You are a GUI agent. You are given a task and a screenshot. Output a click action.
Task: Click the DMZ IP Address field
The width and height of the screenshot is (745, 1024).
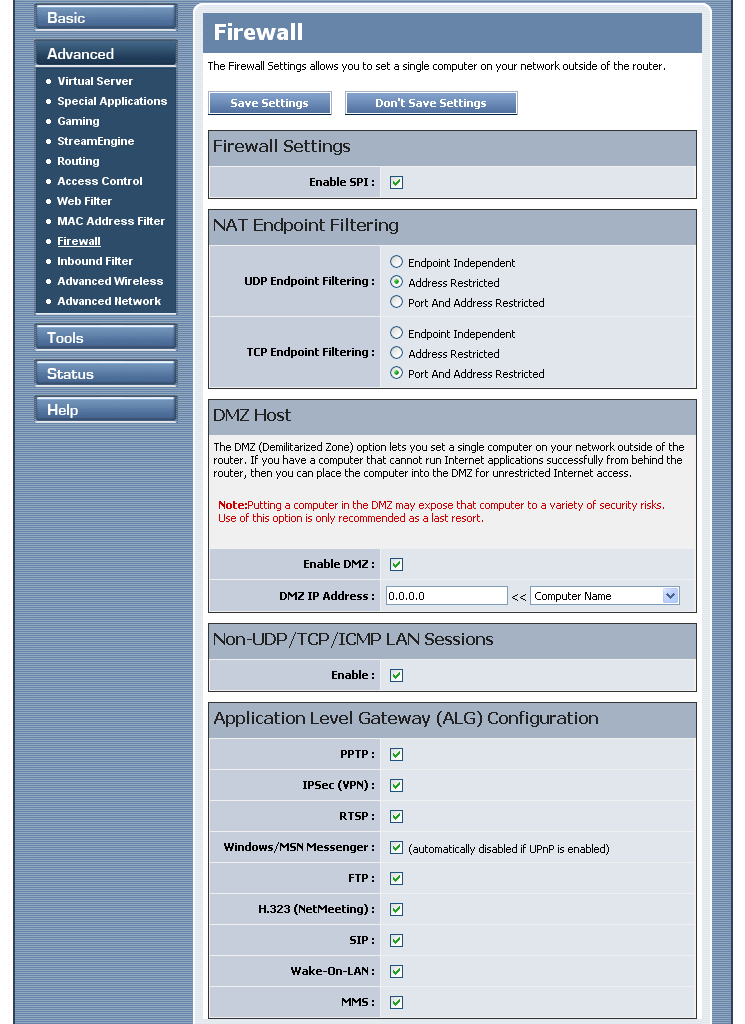click(x=447, y=596)
